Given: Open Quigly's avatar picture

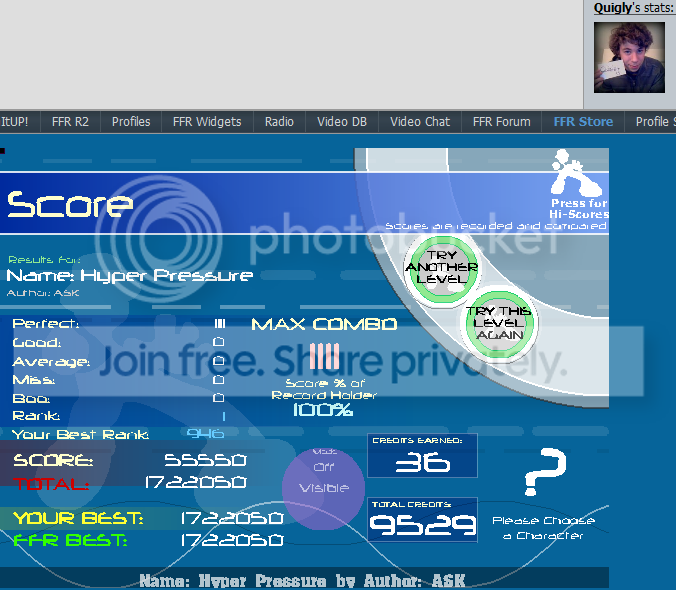Looking at the screenshot, I should pos(629,57).
